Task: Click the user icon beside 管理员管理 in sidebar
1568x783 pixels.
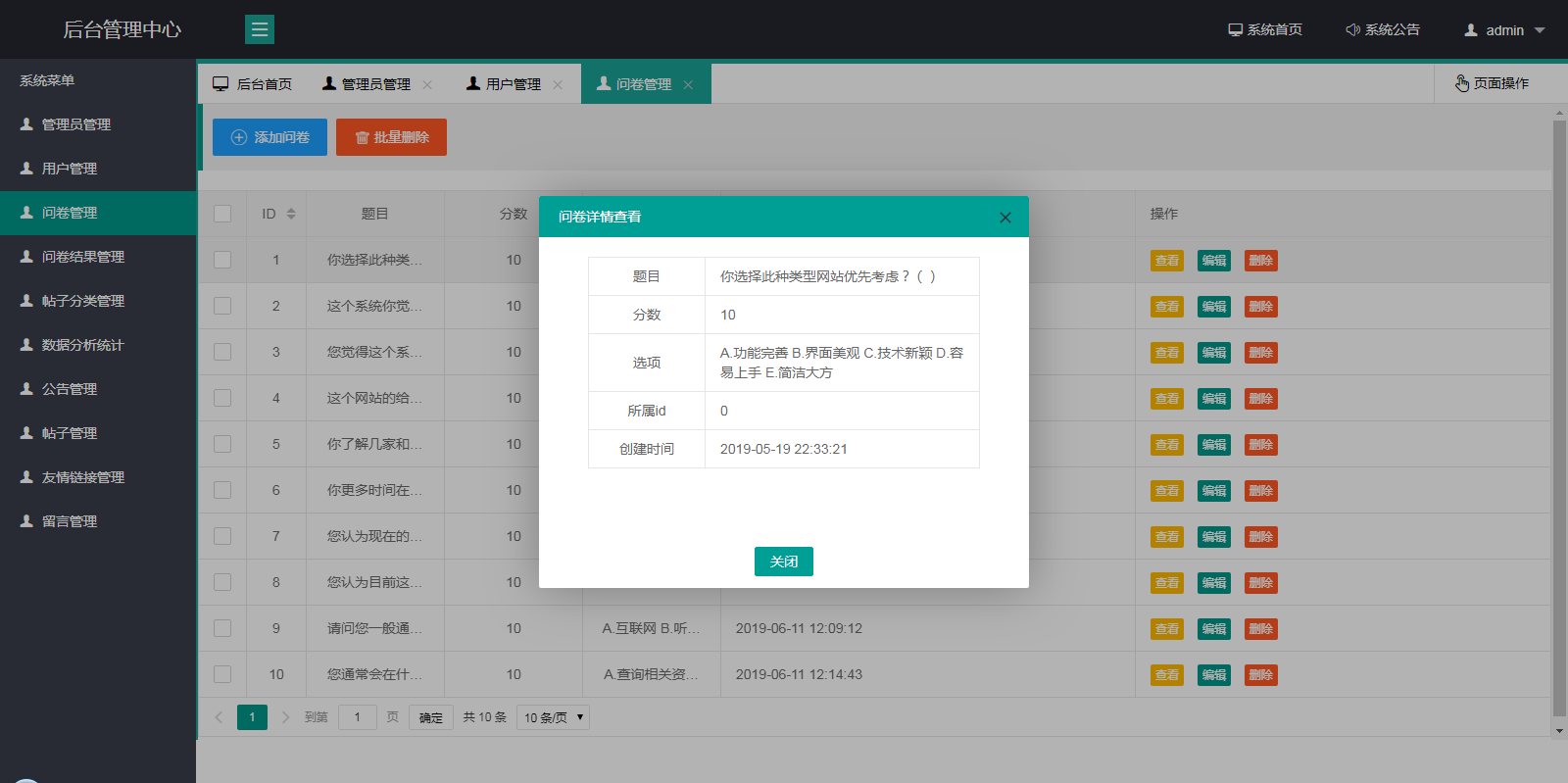Action: click(x=26, y=124)
